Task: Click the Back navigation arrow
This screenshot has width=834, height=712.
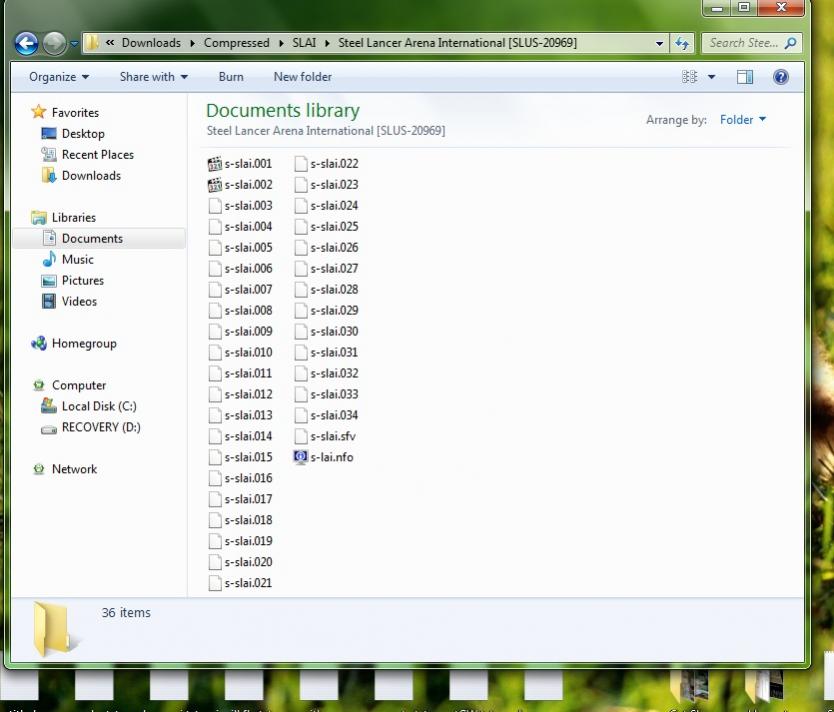Action: (x=26, y=43)
